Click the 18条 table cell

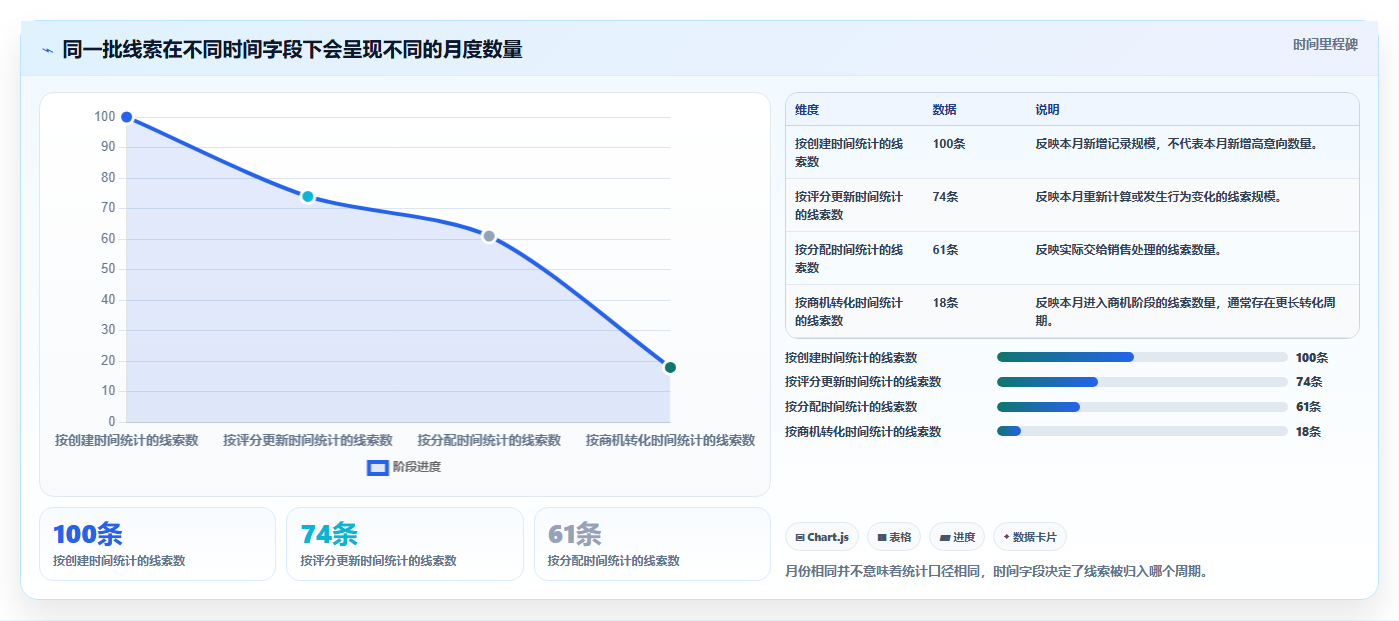click(946, 303)
